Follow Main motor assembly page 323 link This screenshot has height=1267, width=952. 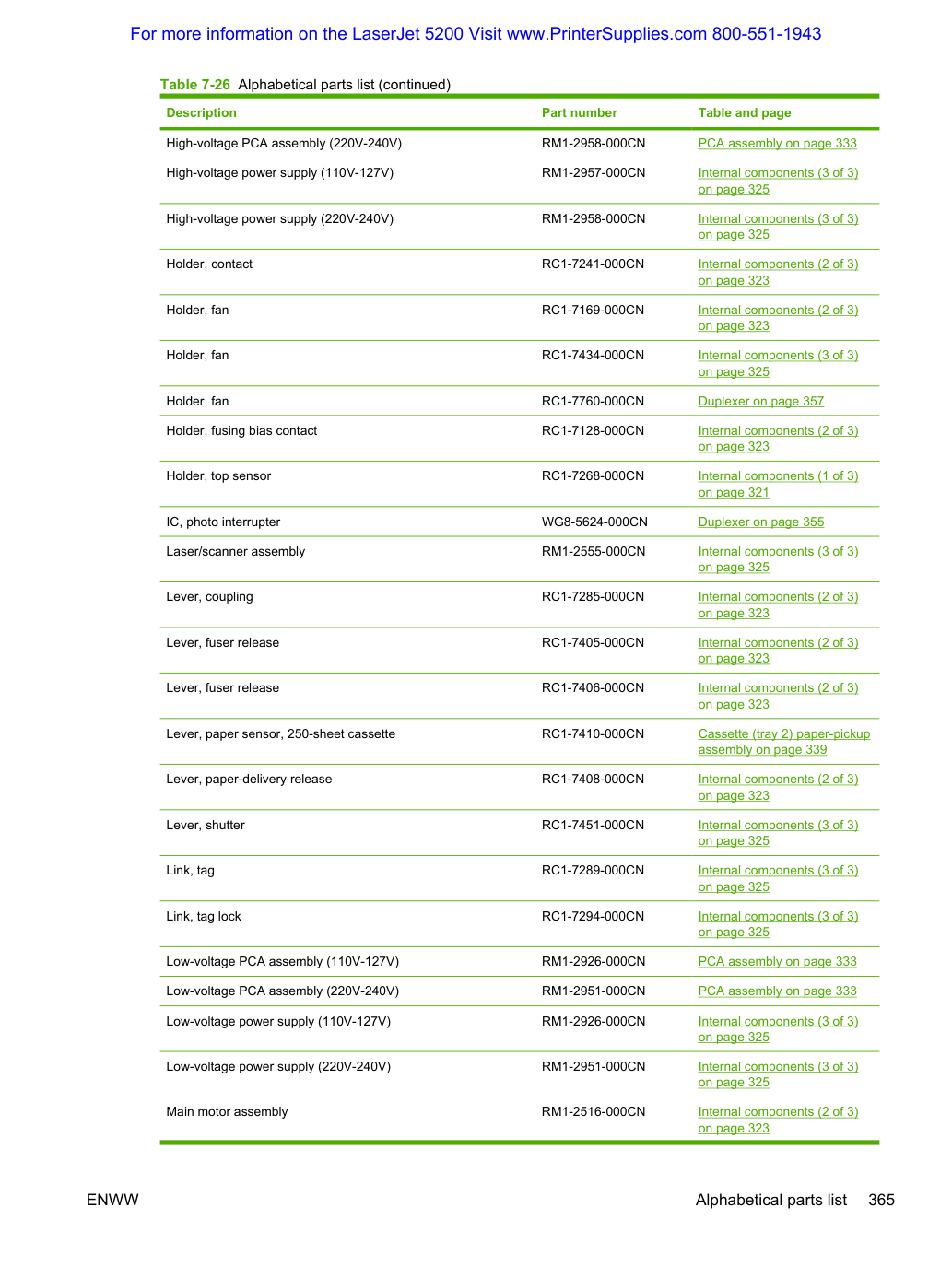click(x=778, y=1120)
